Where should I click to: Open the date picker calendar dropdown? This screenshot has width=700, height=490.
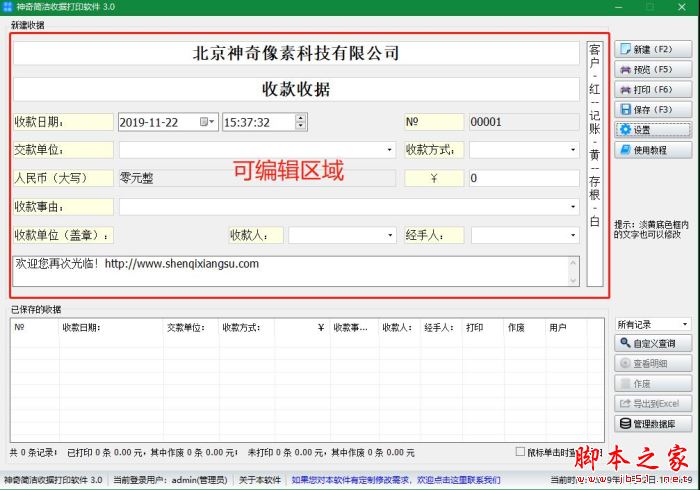click(x=207, y=122)
